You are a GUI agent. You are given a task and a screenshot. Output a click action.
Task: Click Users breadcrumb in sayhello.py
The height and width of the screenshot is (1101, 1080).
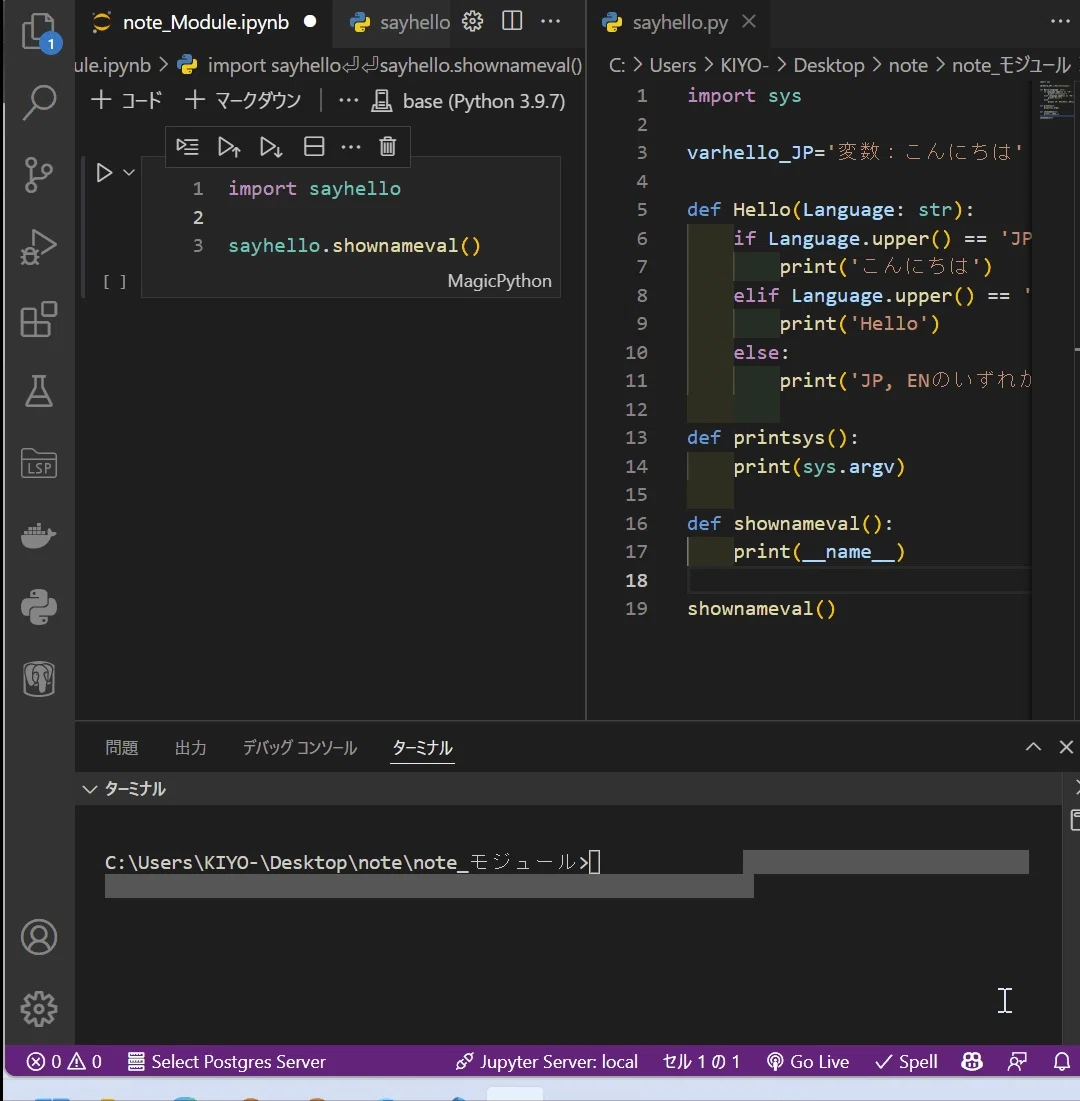point(672,65)
